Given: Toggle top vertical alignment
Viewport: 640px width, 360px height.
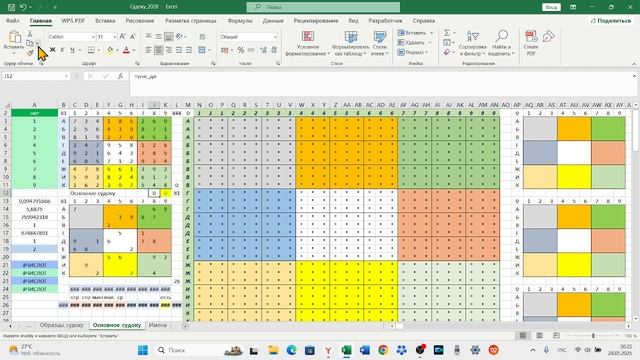Looking at the screenshot, I should click(x=149, y=37).
